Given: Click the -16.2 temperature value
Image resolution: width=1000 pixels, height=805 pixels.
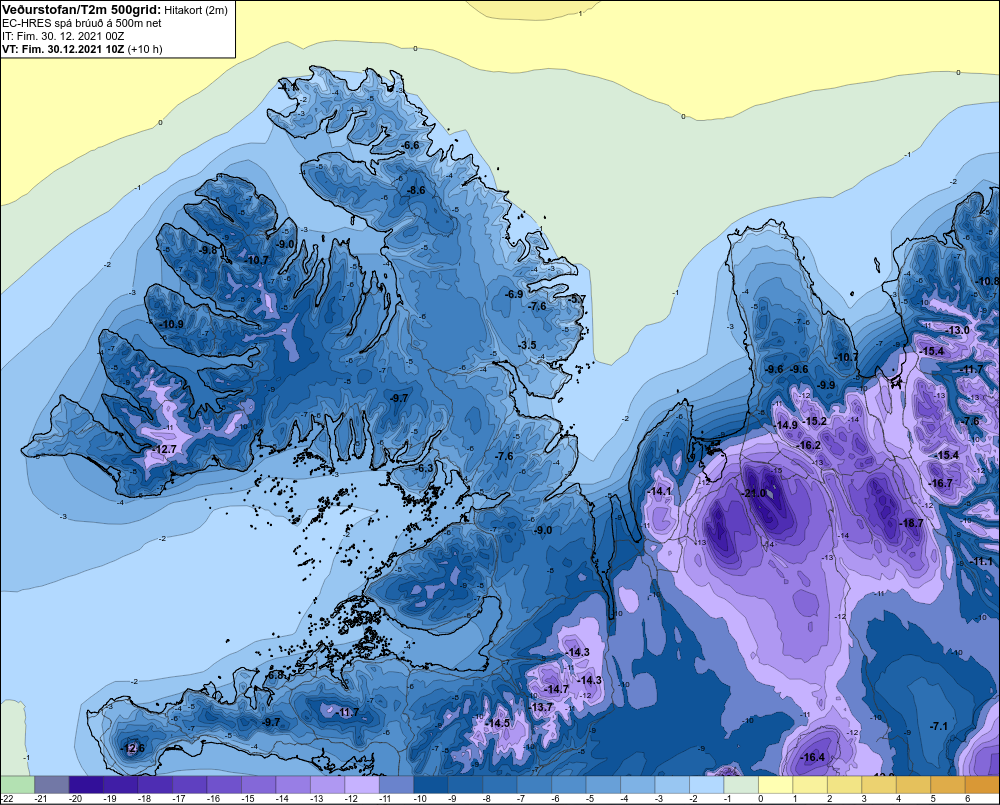Looking at the screenshot, I should coord(809,445).
